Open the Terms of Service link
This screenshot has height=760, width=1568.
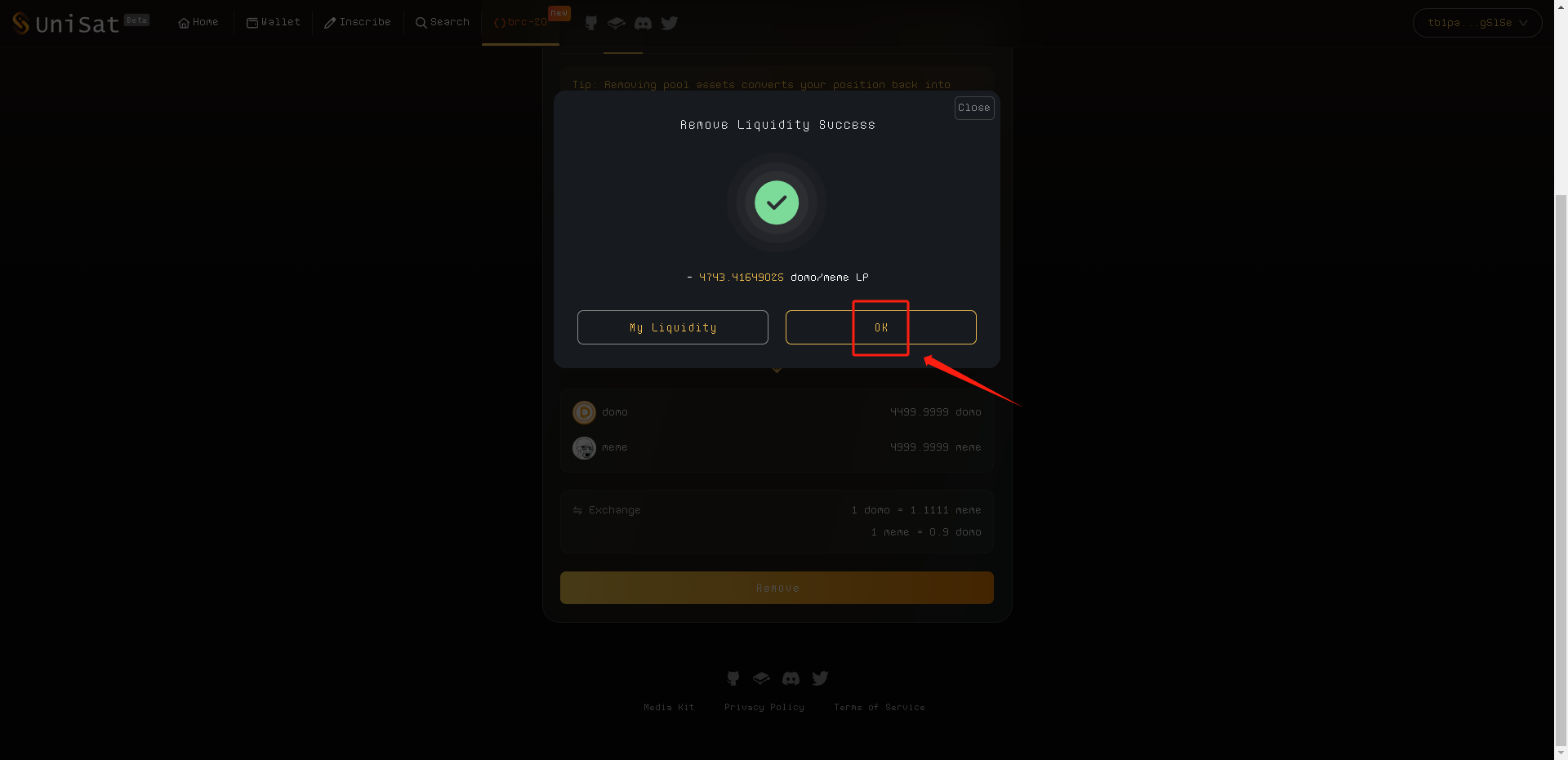(x=880, y=707)
